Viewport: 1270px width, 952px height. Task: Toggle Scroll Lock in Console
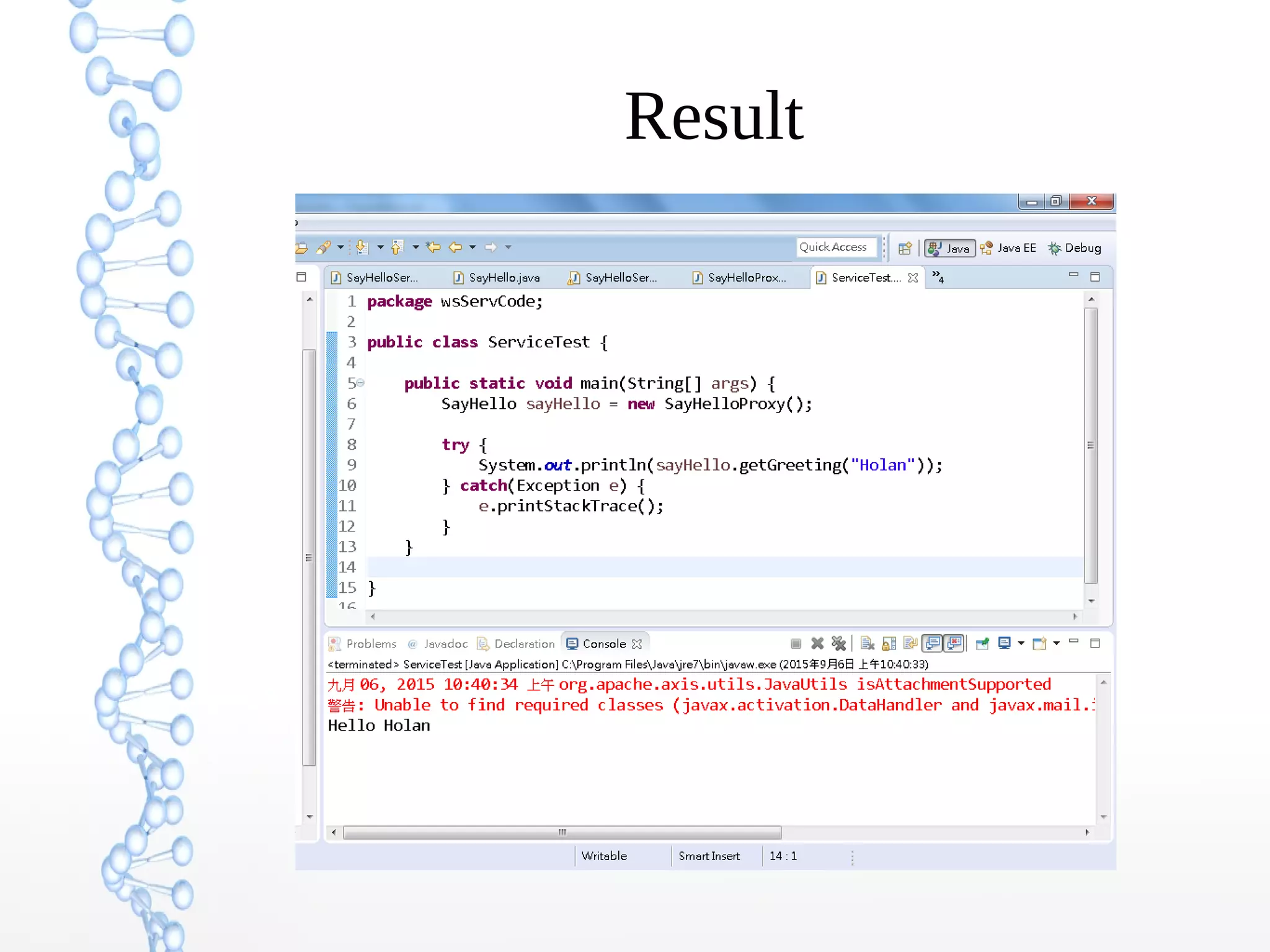pos(889,644)
